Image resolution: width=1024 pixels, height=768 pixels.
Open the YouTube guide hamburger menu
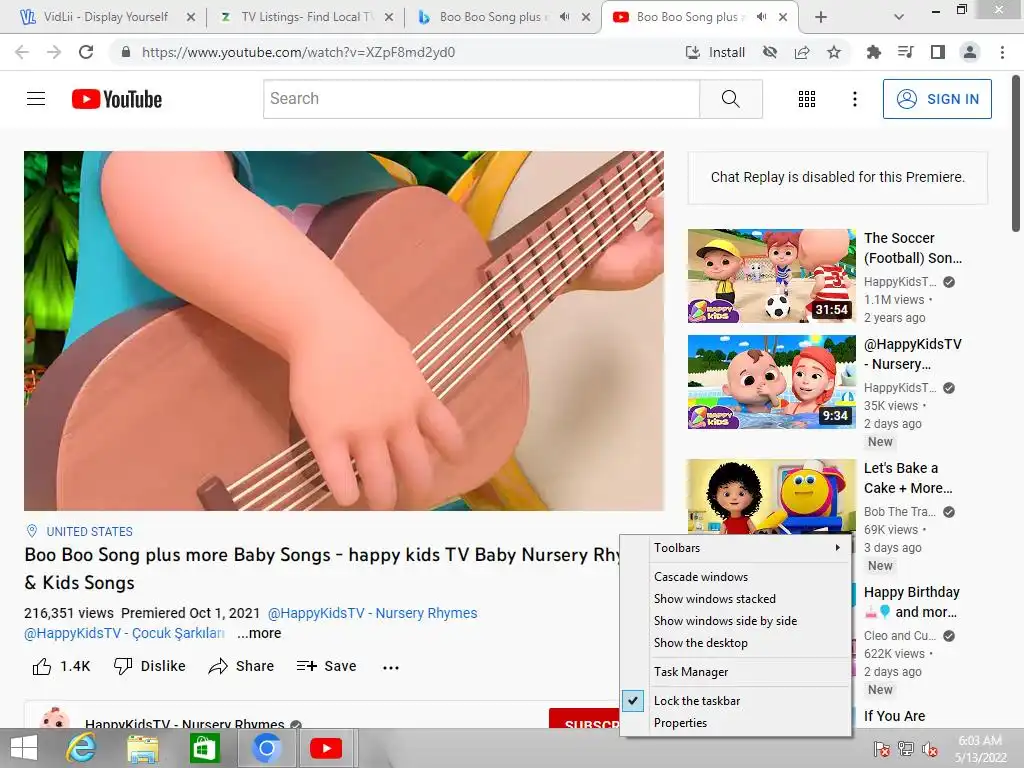point(36,99)
